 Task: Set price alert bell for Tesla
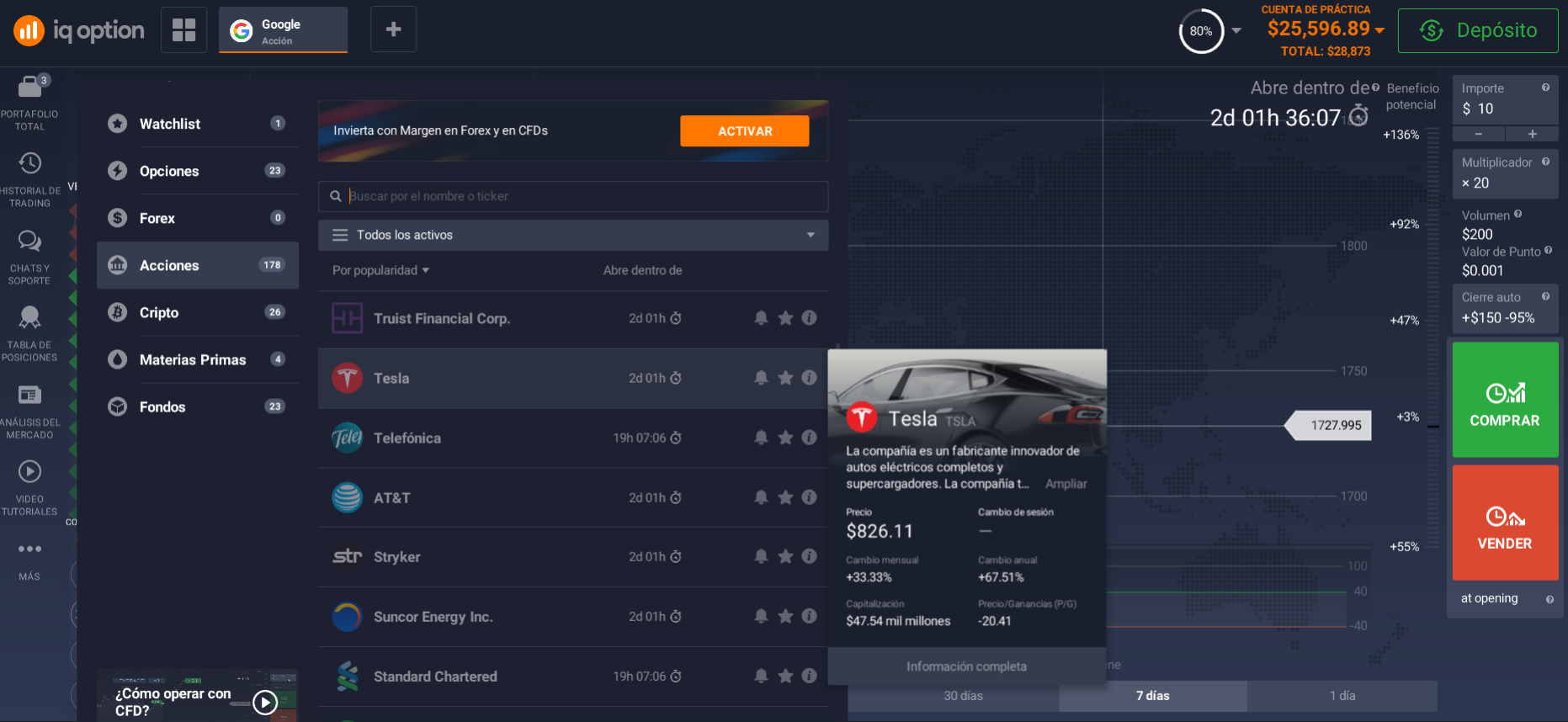(x=761, y=378)
